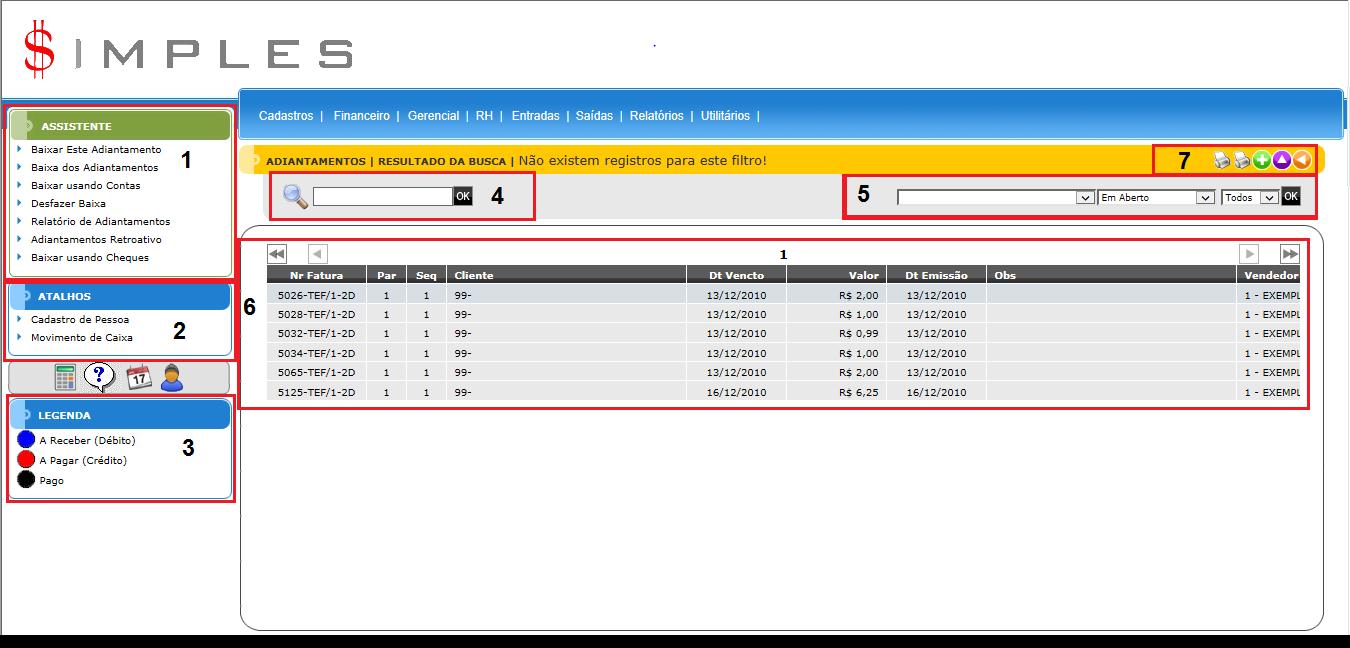The width and height of the screenshot is (1350, 648).
Task: Click the orange back arrow icon
Action: click(x=1301, y=160)
